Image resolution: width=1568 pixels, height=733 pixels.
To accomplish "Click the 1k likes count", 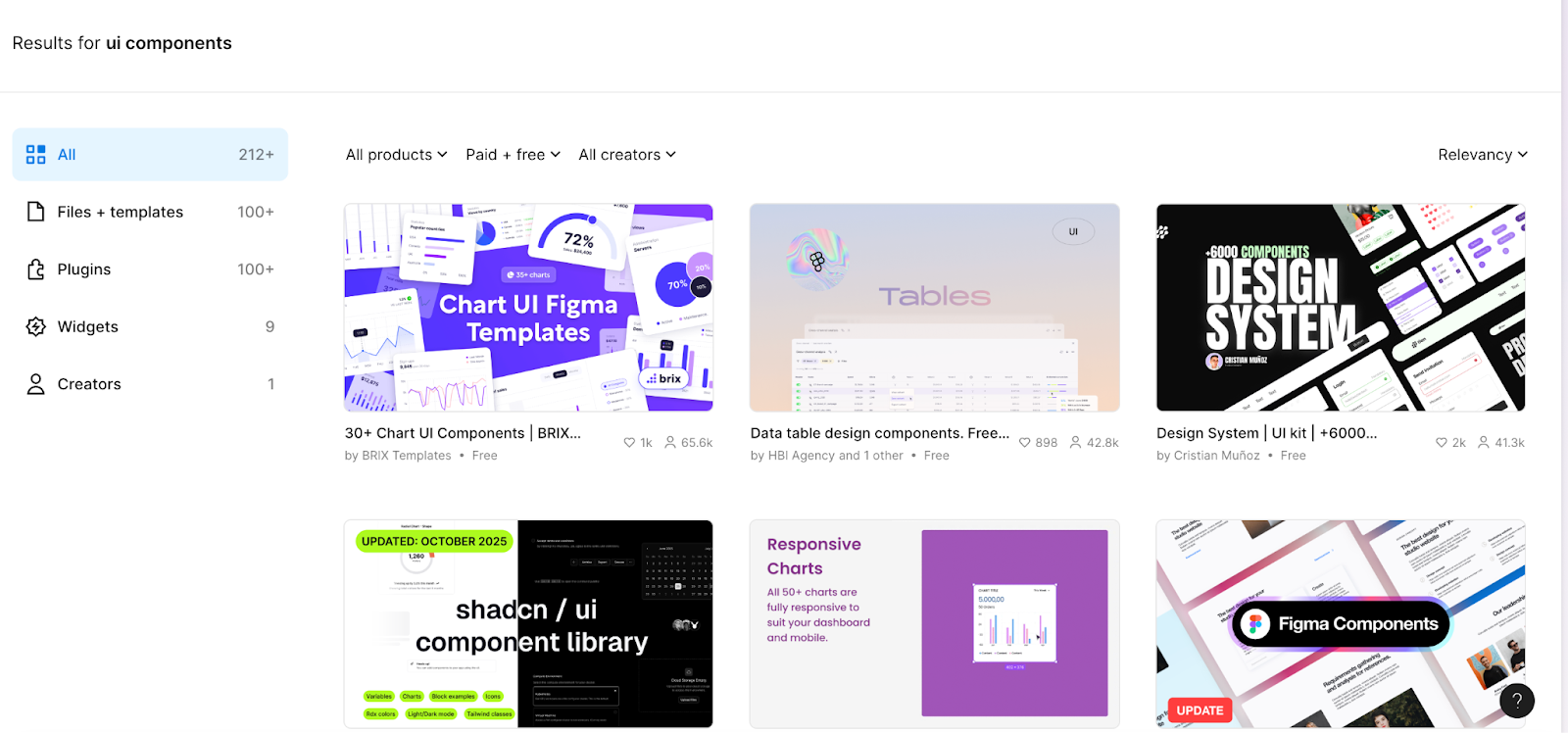I will [x=646, y=443].
